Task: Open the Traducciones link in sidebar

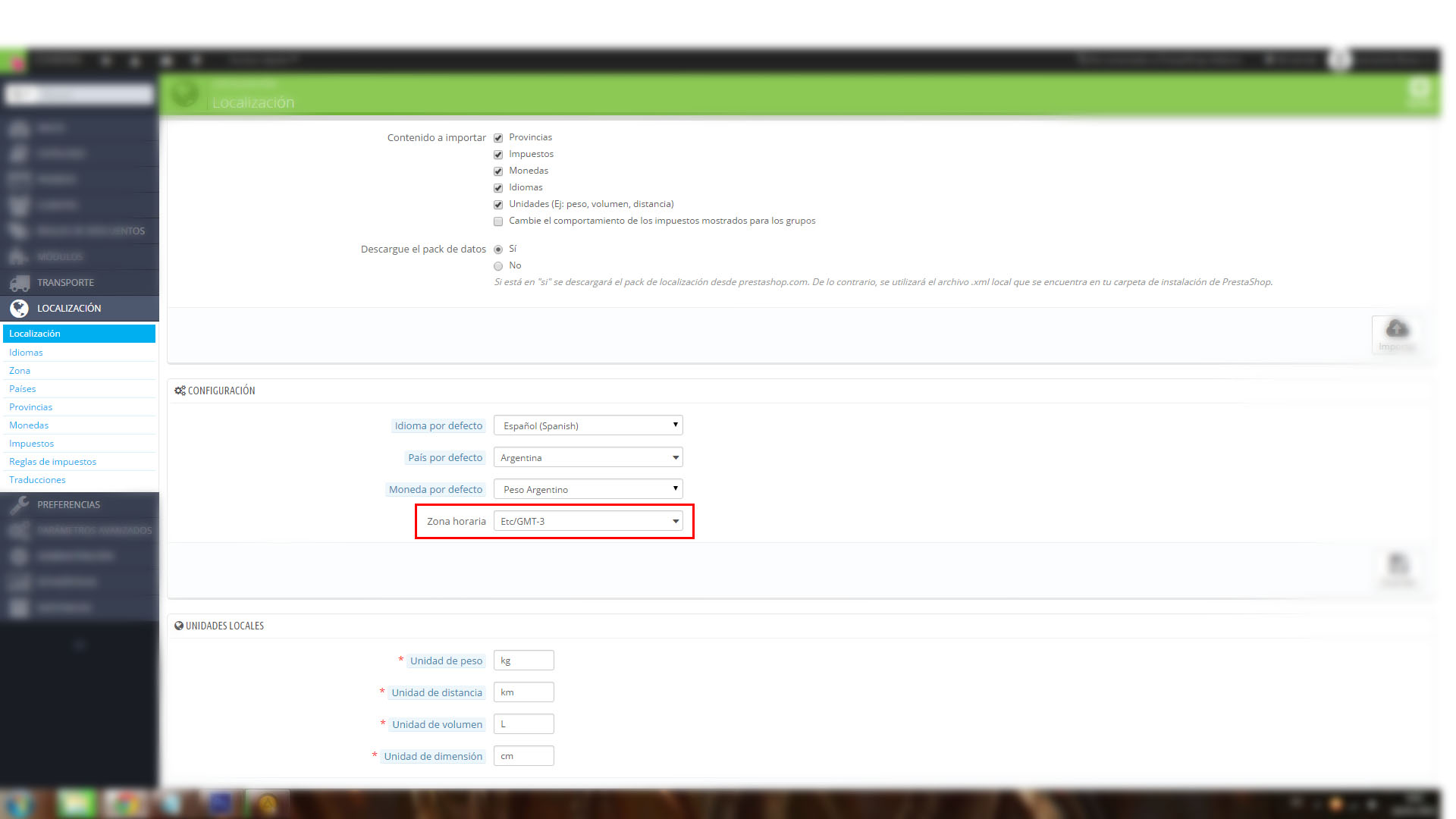Action: pyautogui.click(x=37, y=480)
